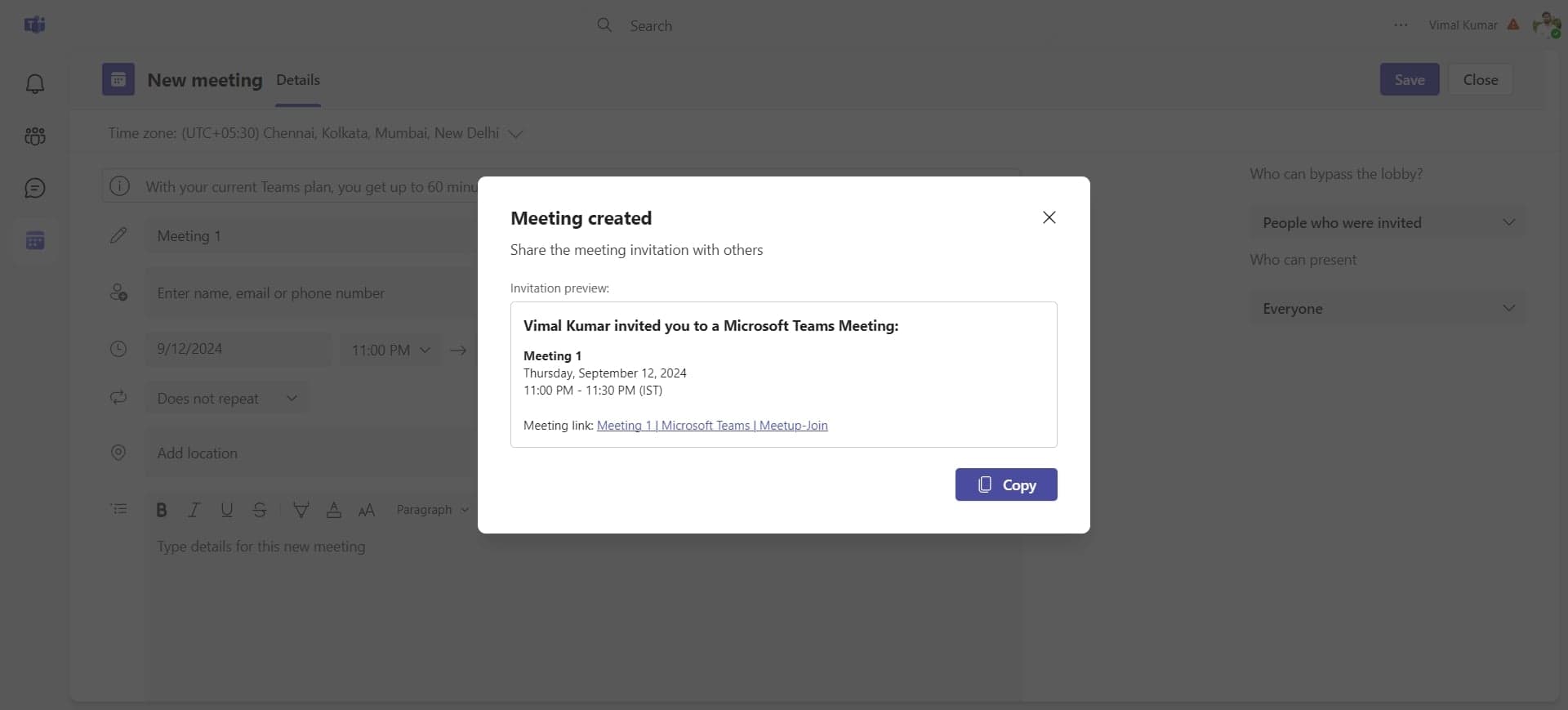Open Community icon in sidebar

tap(34, 136)
